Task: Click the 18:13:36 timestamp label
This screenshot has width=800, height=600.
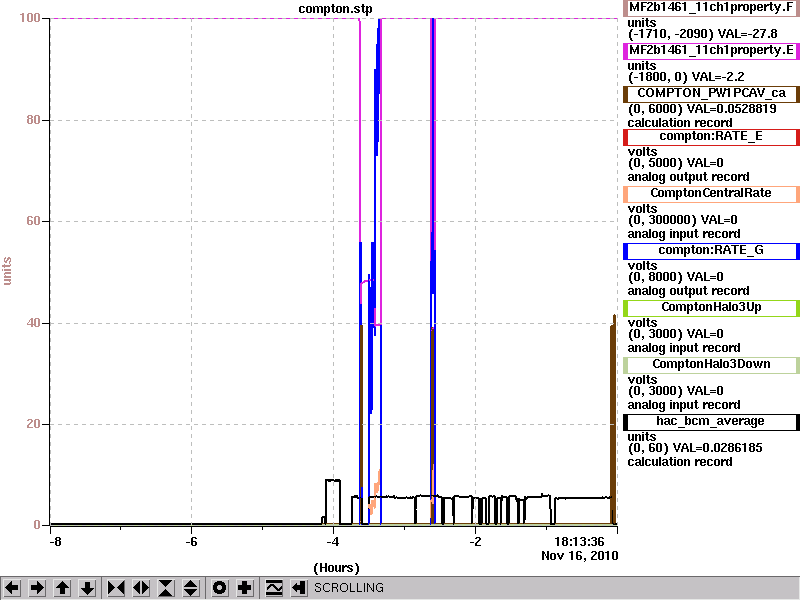Action: point(579,541)
